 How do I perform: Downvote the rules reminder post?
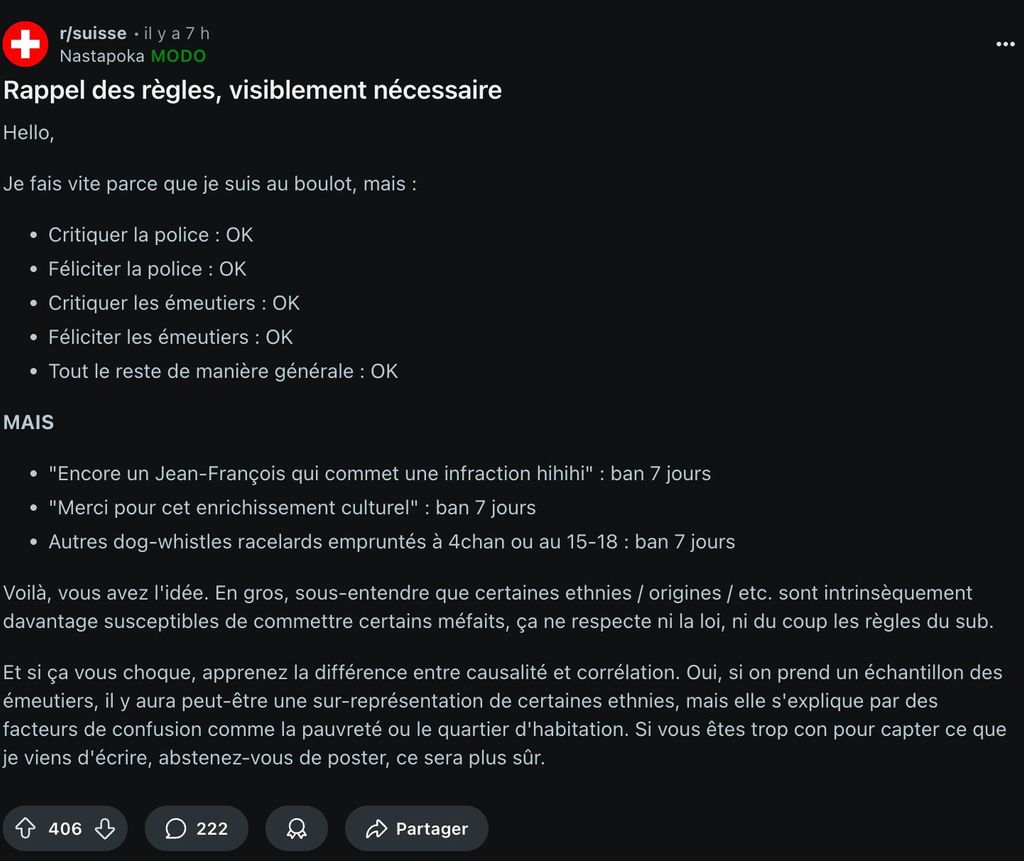105,829
